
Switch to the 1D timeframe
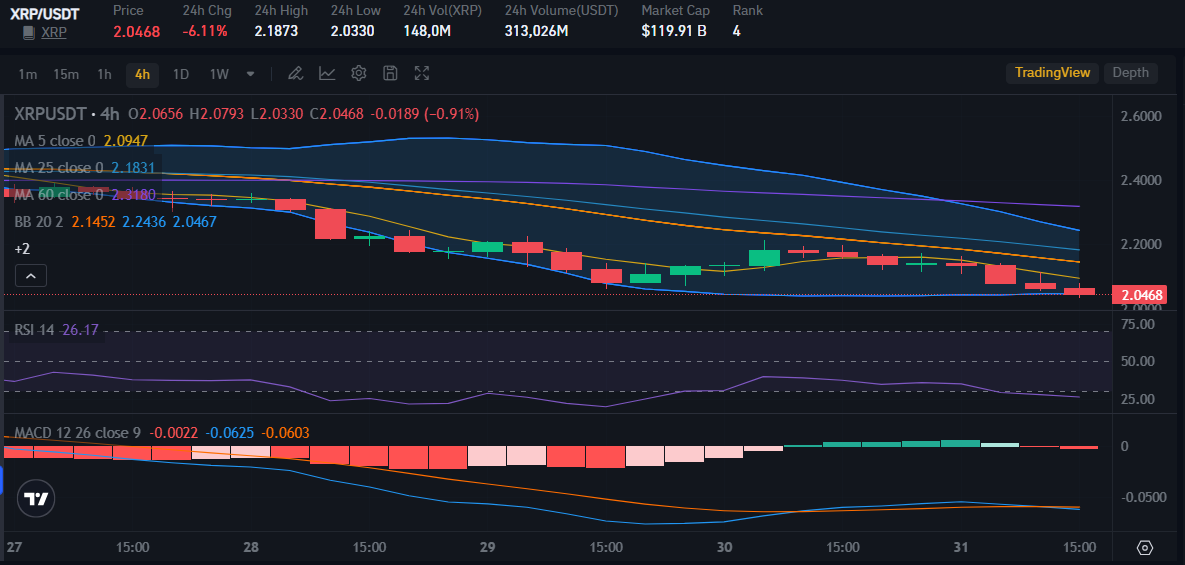click(181, 73)
